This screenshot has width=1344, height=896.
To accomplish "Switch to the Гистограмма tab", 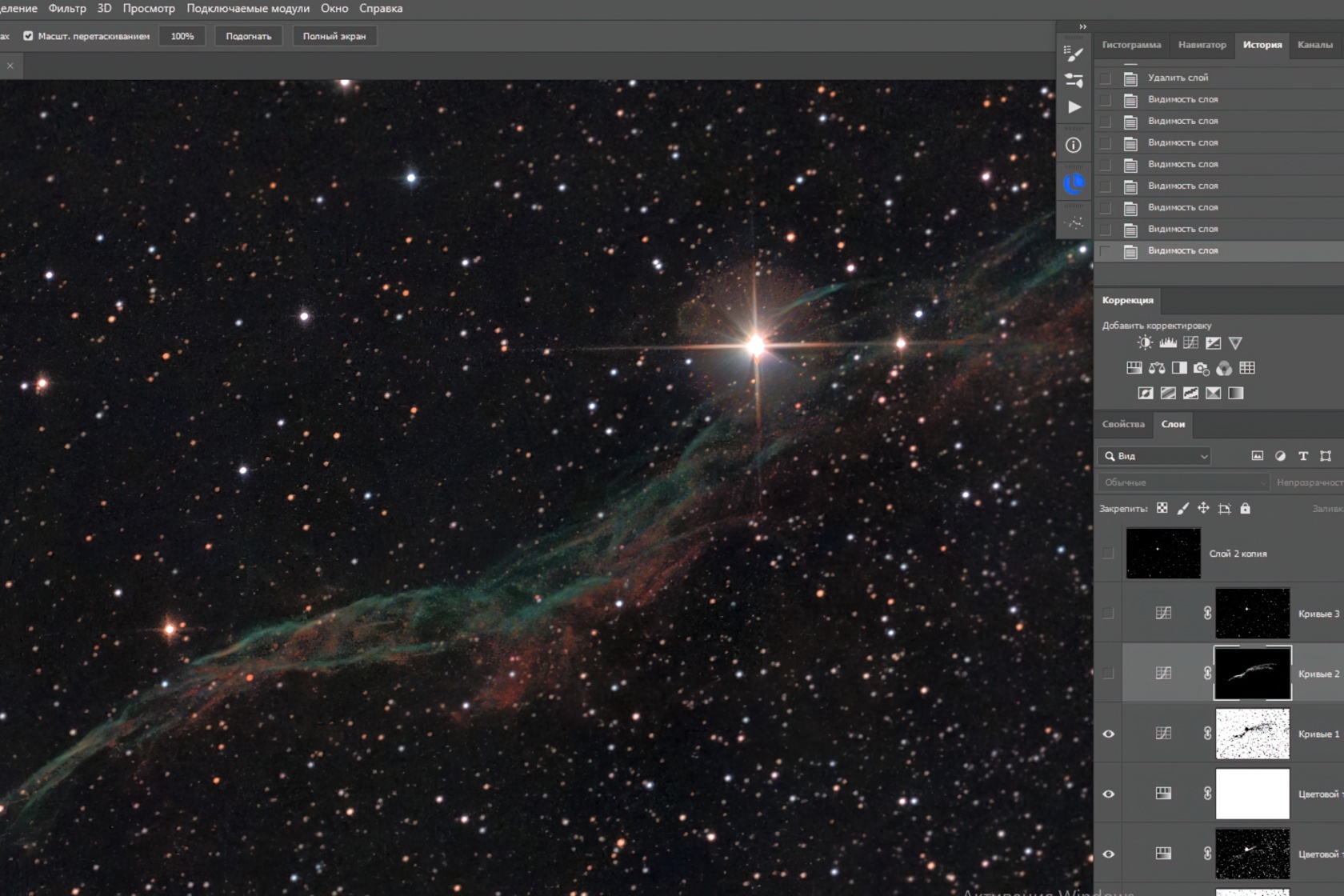I will point(1131,45).
